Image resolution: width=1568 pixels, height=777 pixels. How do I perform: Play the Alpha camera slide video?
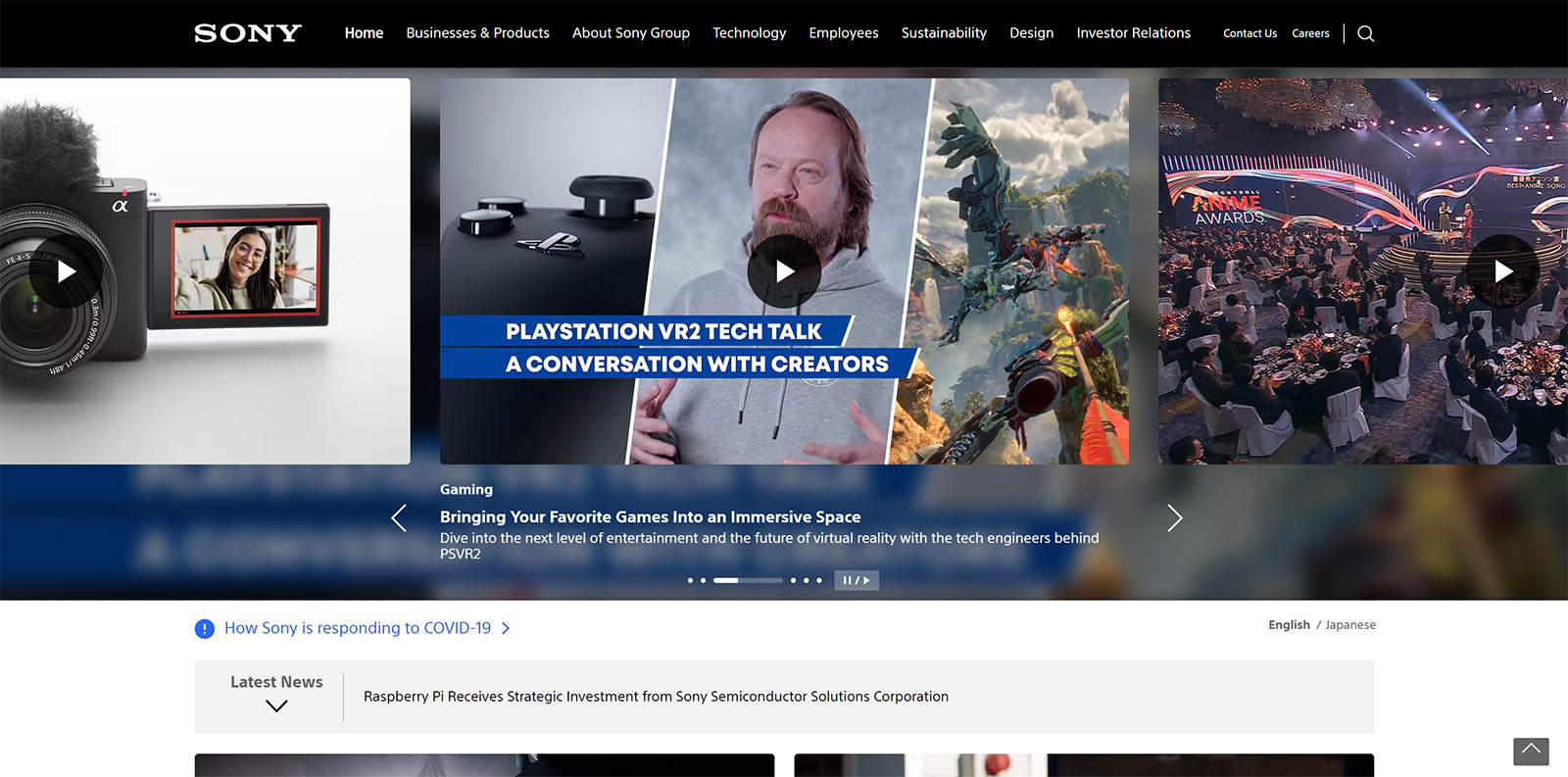[66, 271]
